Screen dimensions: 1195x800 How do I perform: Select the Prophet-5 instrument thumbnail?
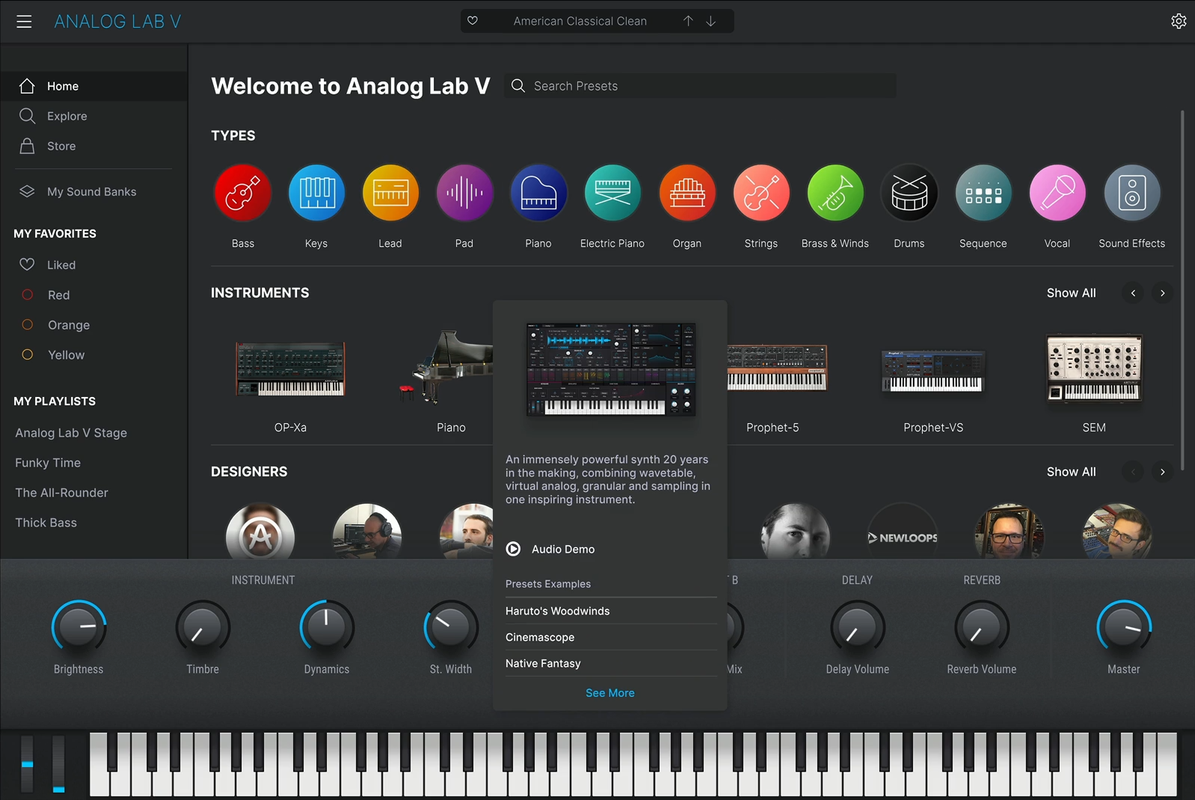click(x=777, y=367)
